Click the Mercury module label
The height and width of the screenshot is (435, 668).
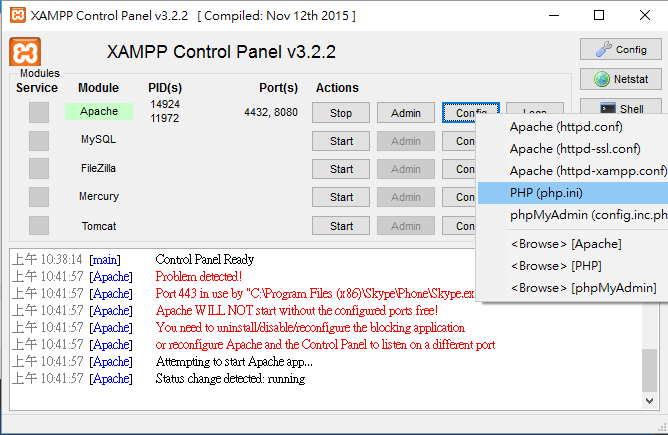point(99,196)
